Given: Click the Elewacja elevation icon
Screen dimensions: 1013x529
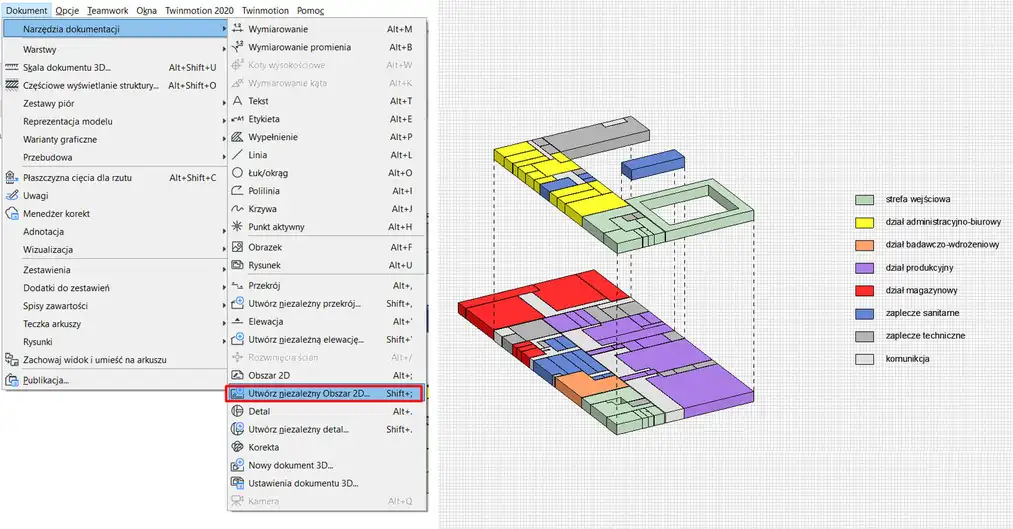Looking at the screenshot, I should pos(237,322).
